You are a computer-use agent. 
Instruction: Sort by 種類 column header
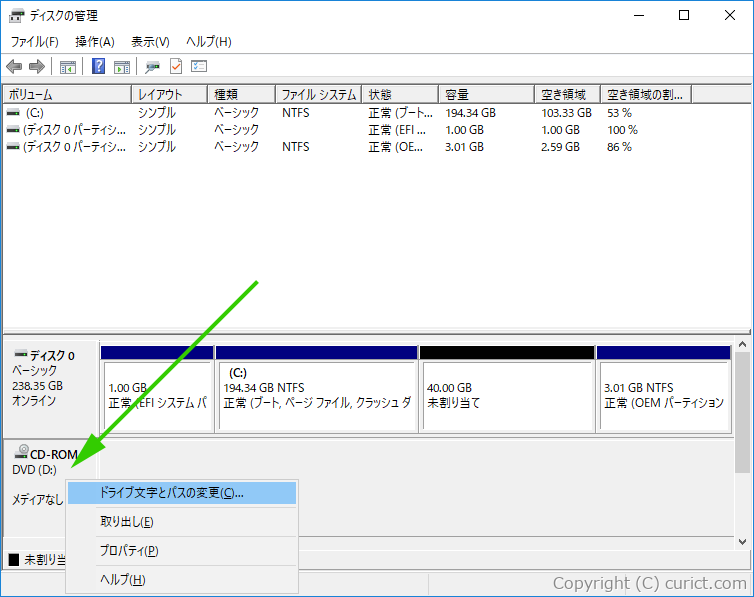pyautogui.click(x=242, y=95)
